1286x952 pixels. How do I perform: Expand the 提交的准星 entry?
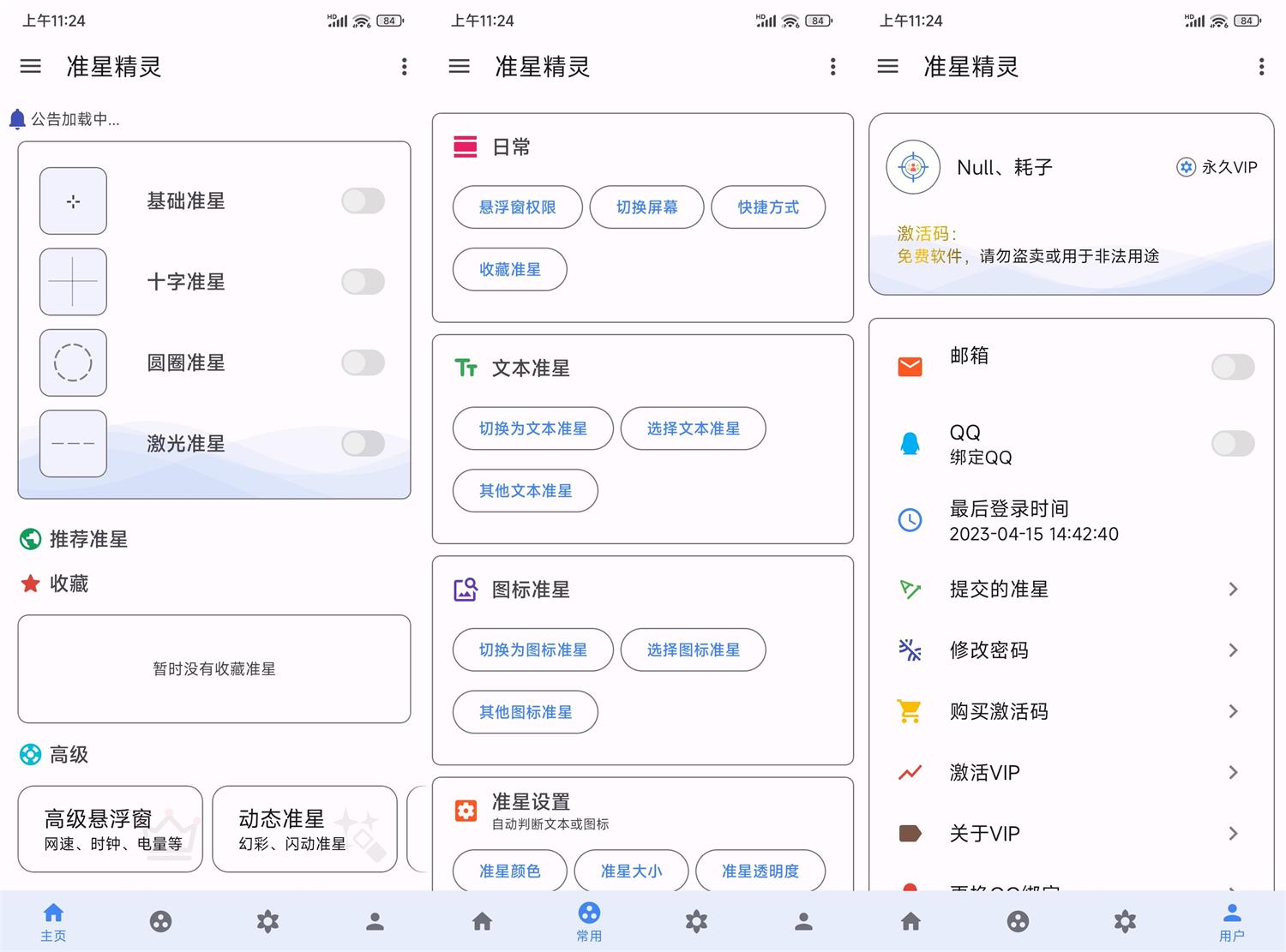pyautogui.click(x=1234, y=589)
